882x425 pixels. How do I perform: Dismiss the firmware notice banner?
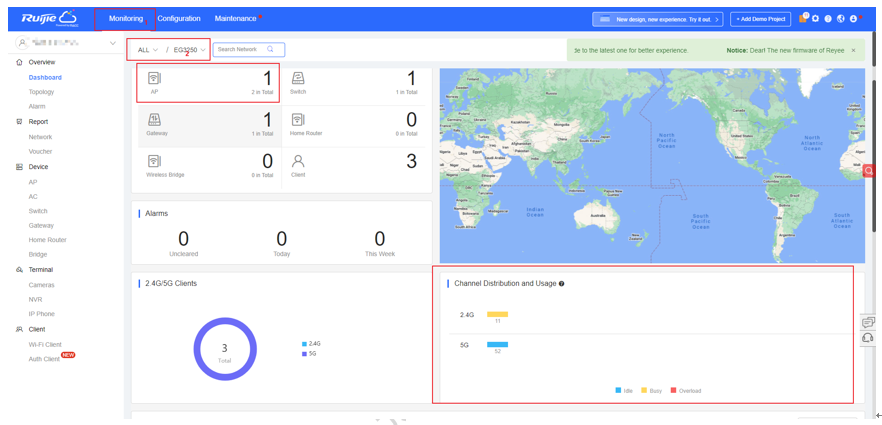coord(853,51)
